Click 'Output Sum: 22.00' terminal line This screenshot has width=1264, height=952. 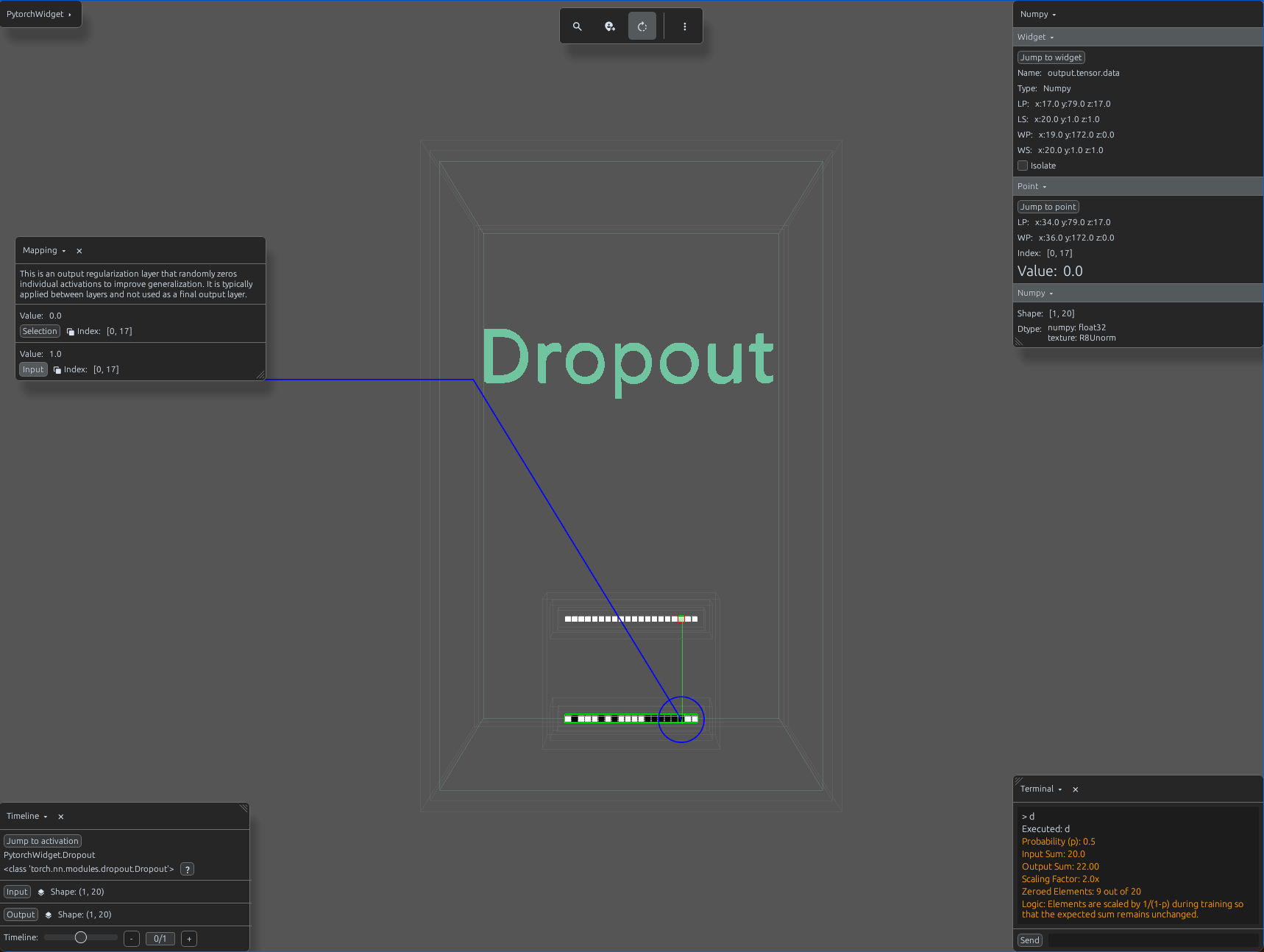[1060, 867]
